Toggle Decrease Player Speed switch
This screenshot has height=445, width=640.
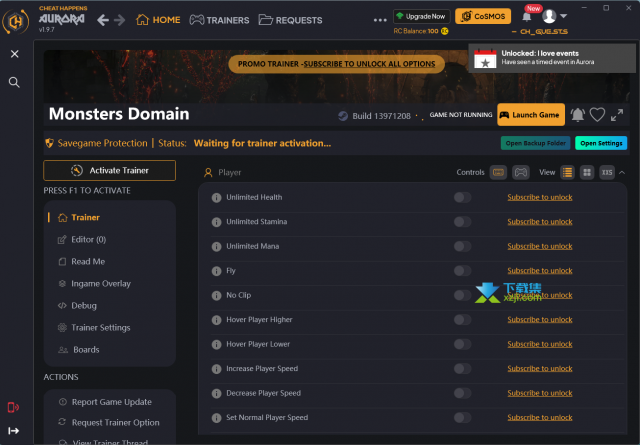[462, 394]
